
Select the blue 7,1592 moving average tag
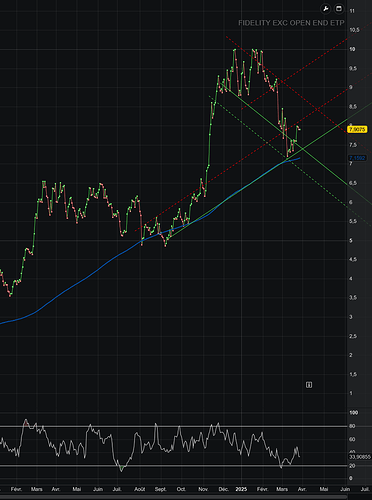(x=357, y=158)
